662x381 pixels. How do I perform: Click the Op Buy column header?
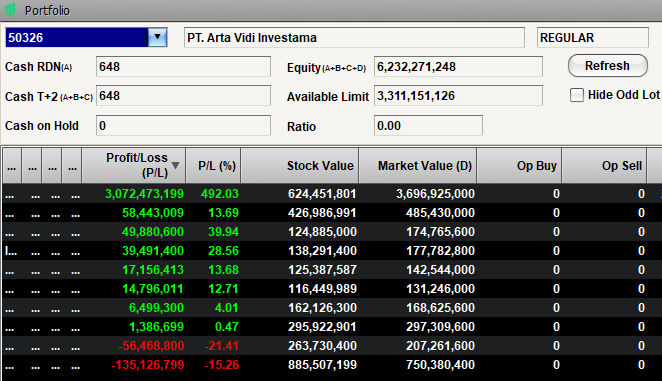coord(519,165)
